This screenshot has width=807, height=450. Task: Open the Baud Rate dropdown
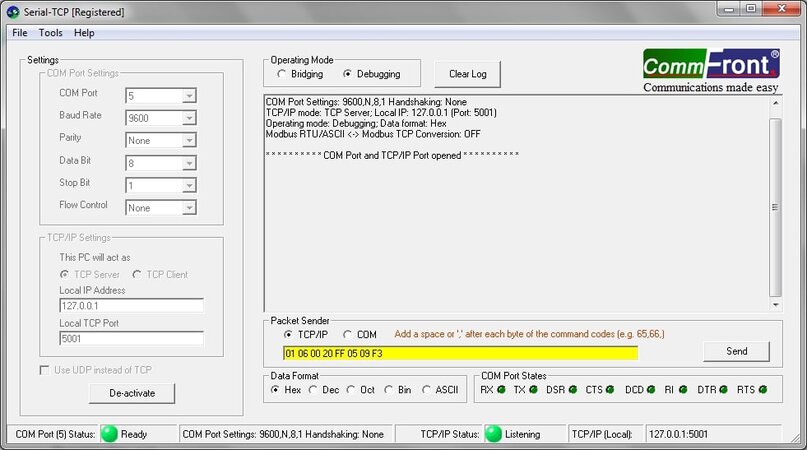tap(189, 118)
